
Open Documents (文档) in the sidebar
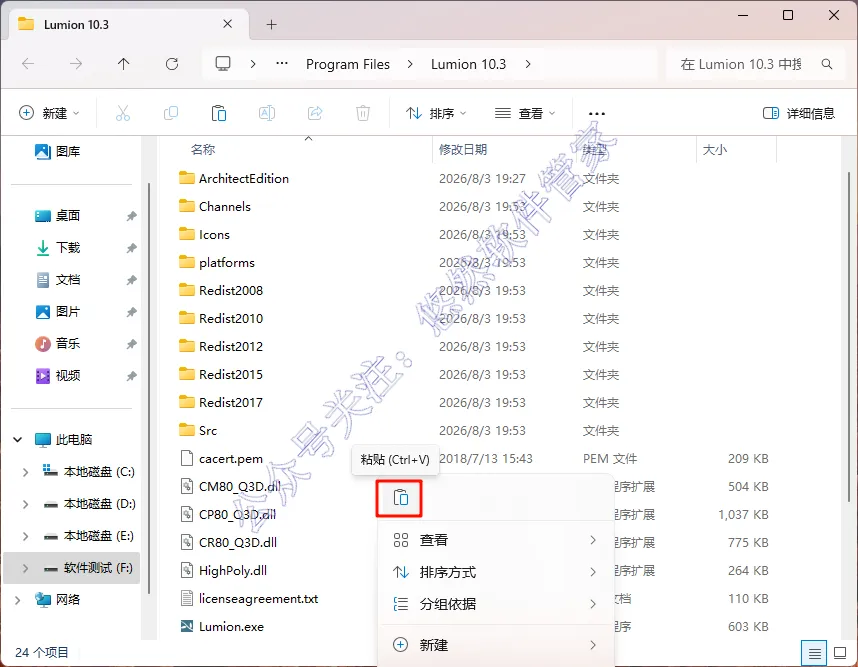coord(57,280)
